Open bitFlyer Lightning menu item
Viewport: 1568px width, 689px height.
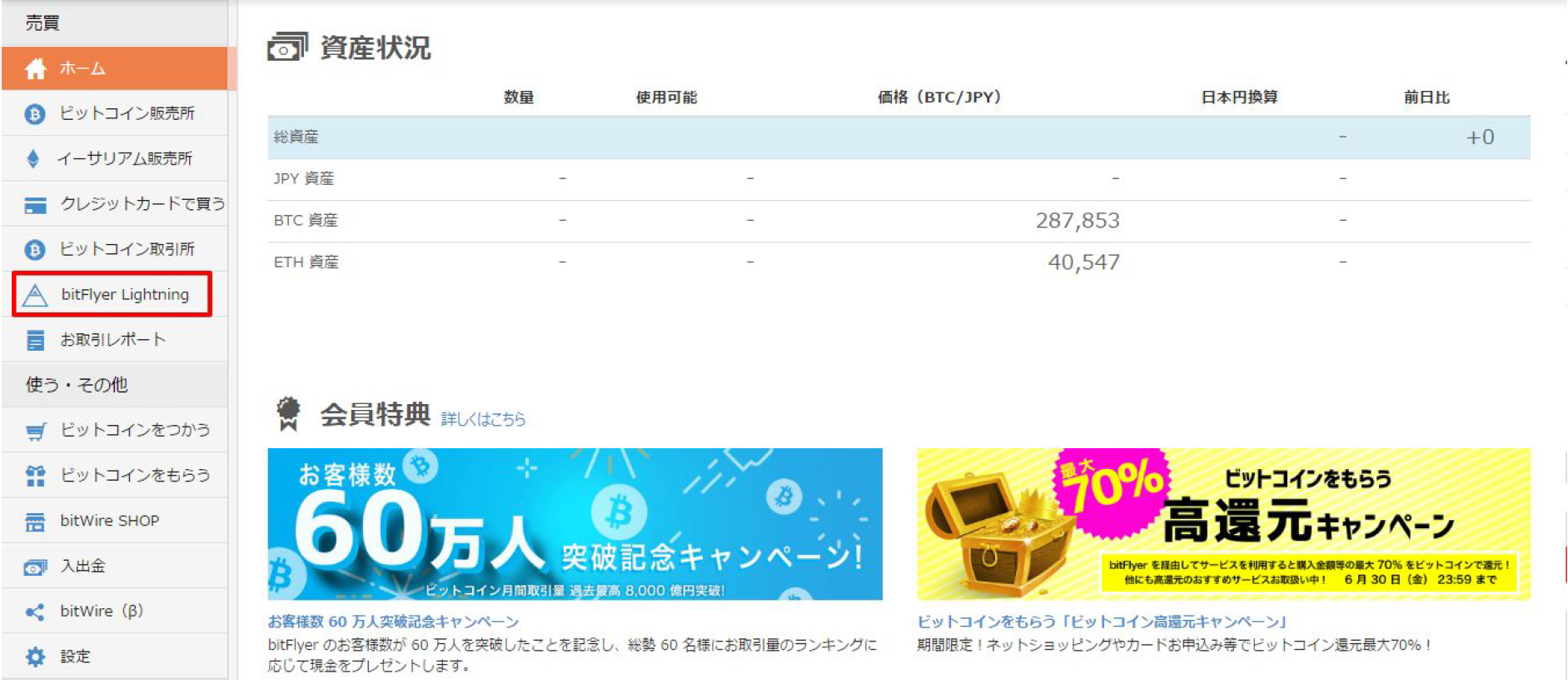(112, 294)
